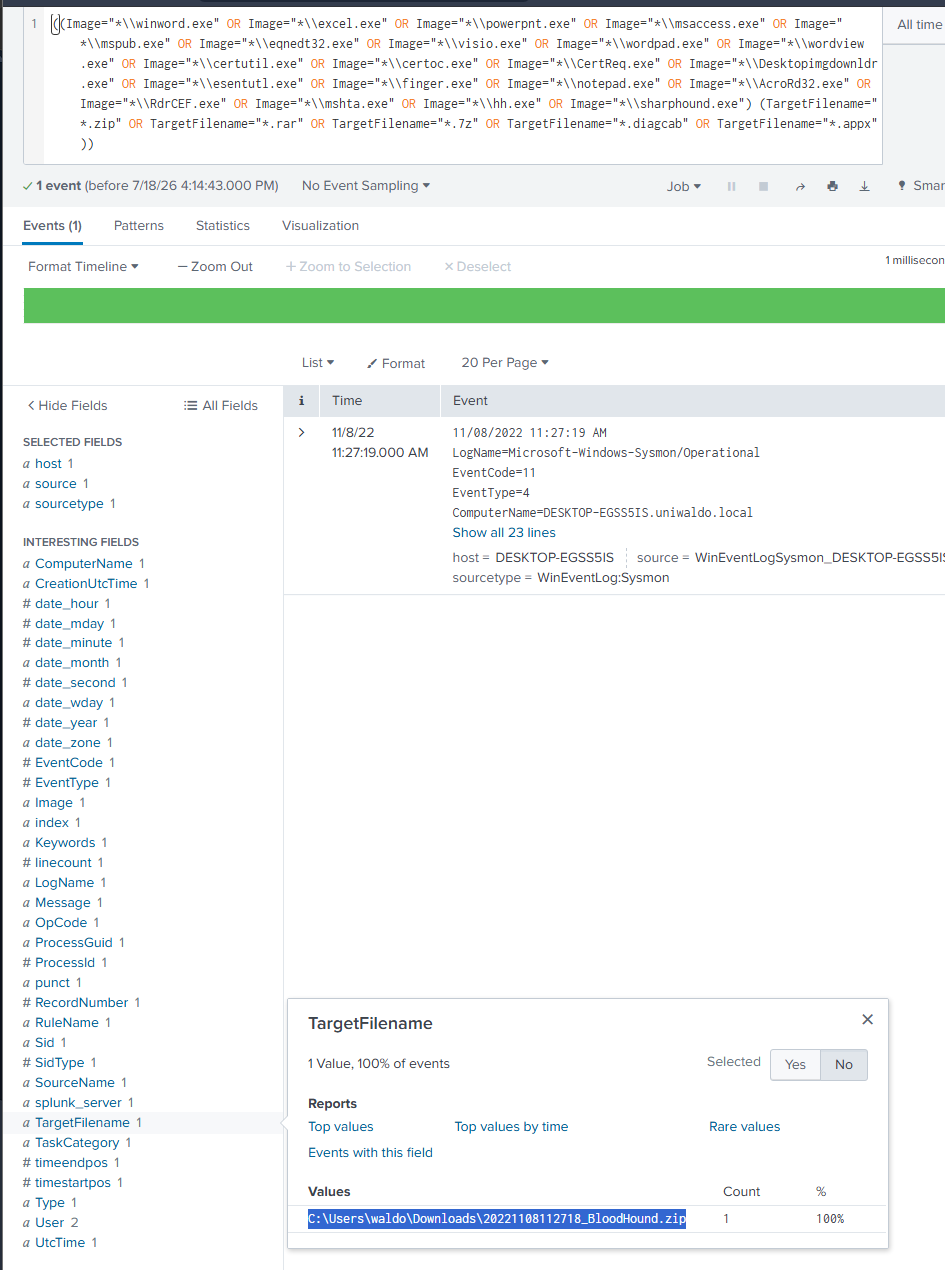Image resolution: width=945 pixels, height=1270 pixels.
Task: Switch to the Events tab
Action: [52, 225]
